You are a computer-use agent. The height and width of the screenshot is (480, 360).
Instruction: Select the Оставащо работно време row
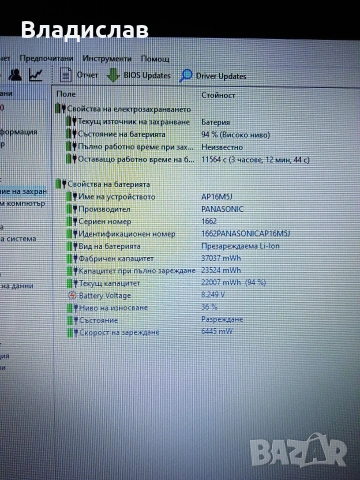point(188,159)
